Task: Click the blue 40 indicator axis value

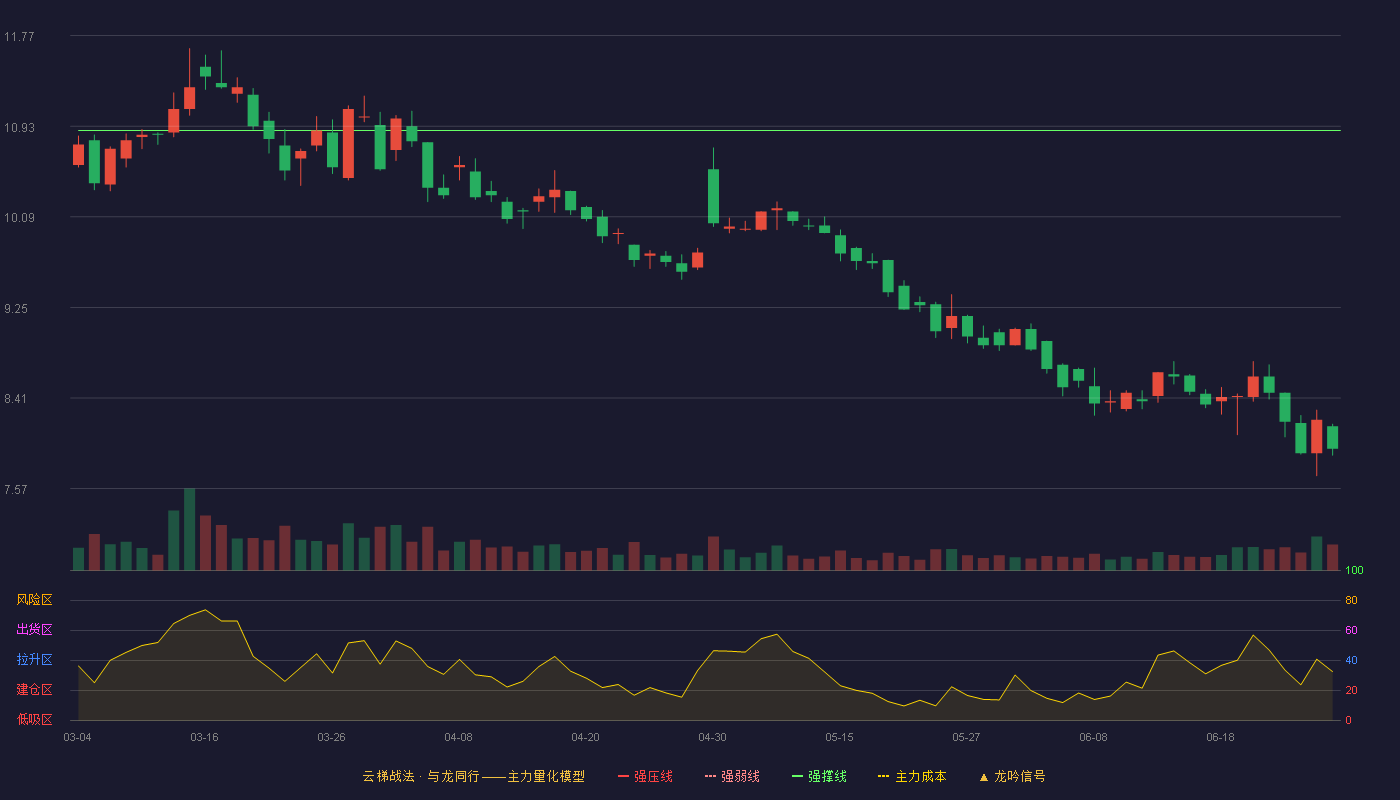Action: 1351,660
